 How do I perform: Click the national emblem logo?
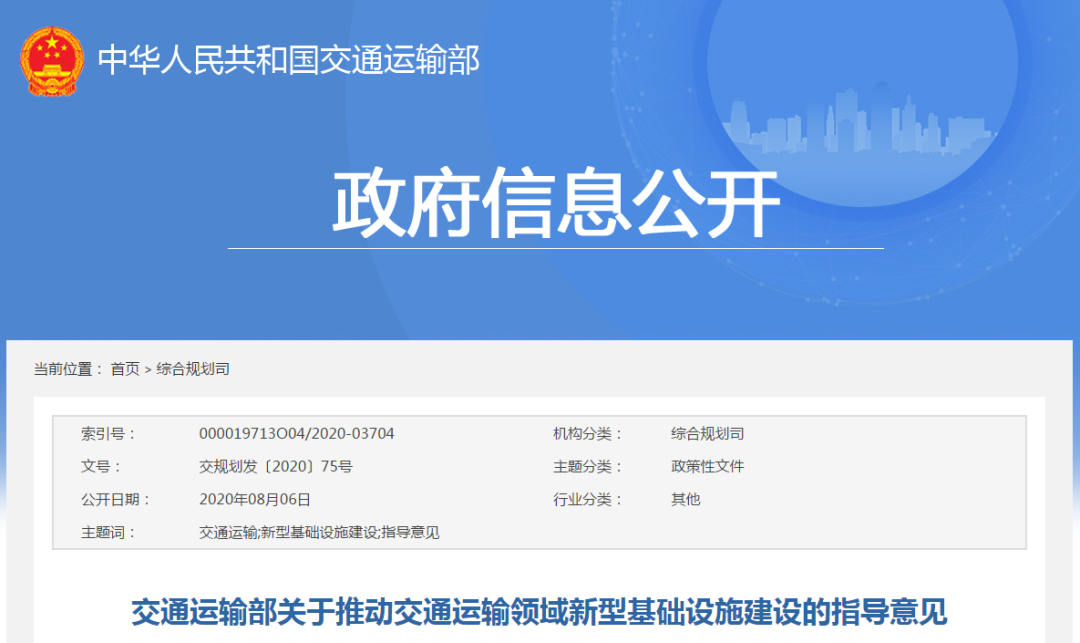[x=52, y=61]
